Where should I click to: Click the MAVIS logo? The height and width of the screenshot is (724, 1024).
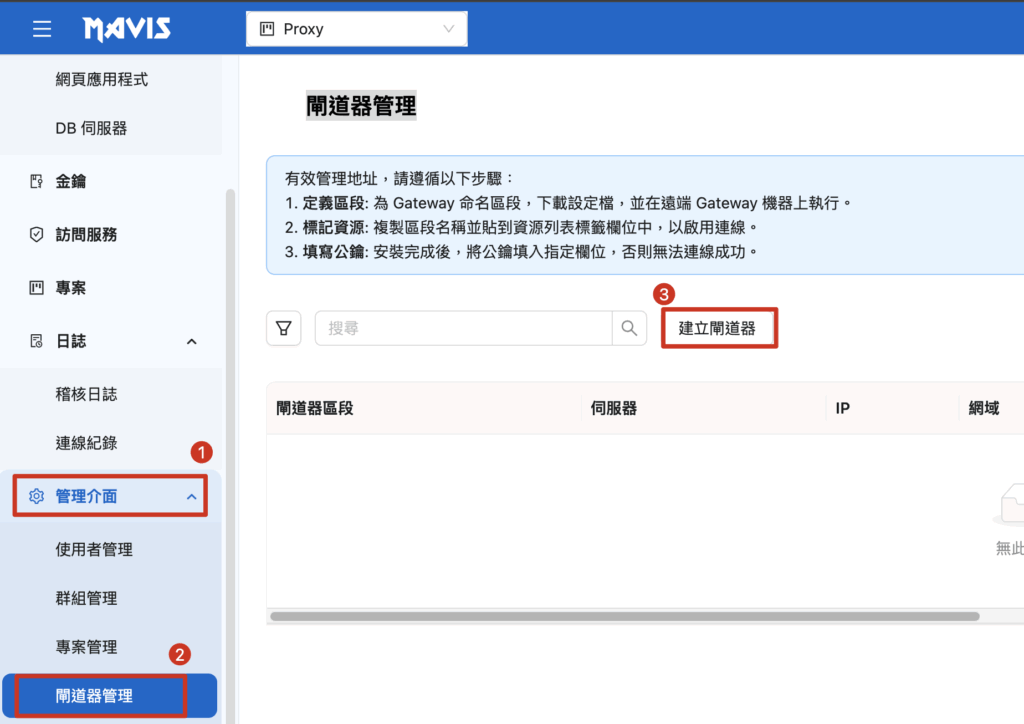tap(127, 29)
